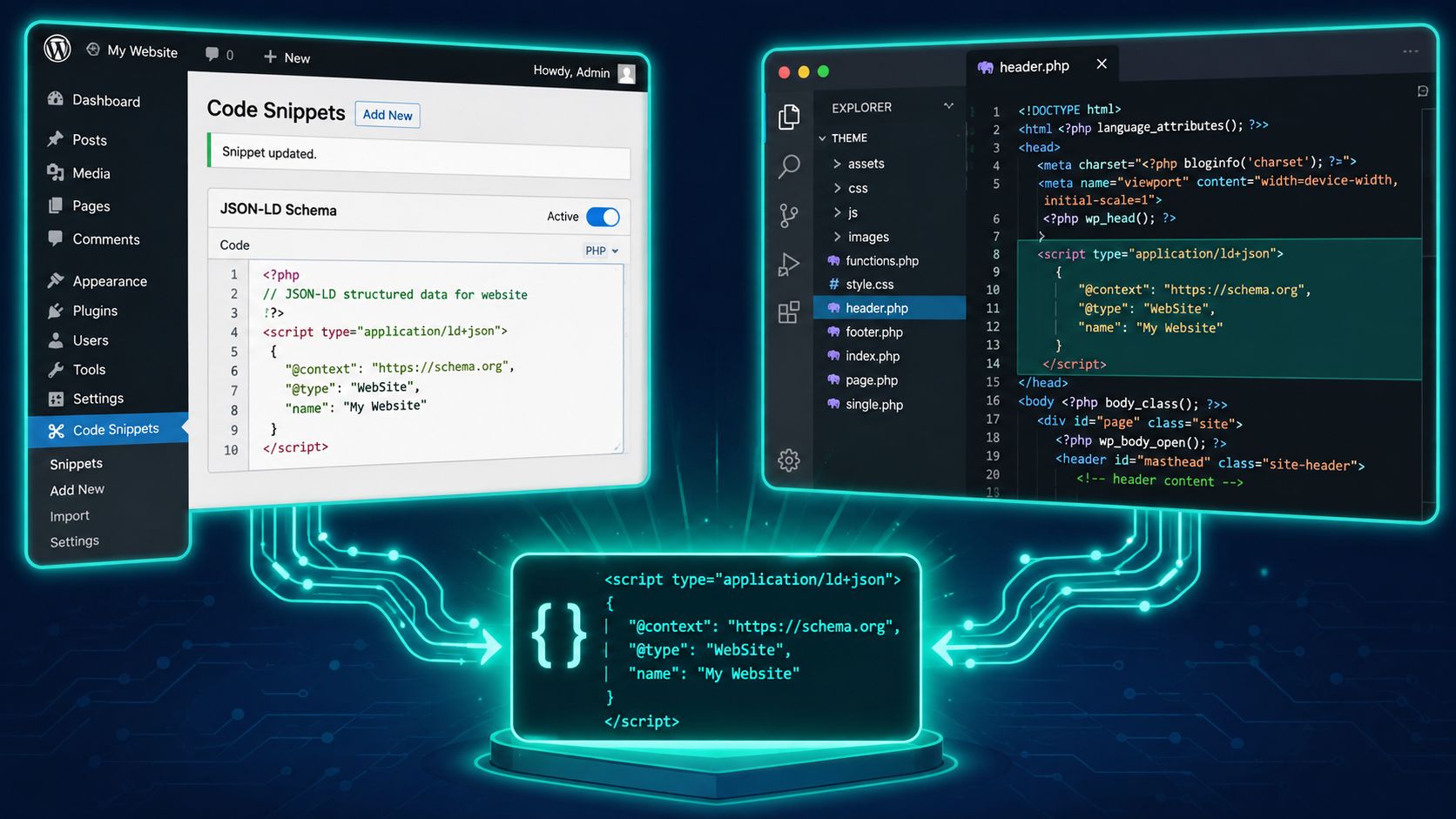
Task: Open the Add New submenu link
Action: click(x=78, y=490)
